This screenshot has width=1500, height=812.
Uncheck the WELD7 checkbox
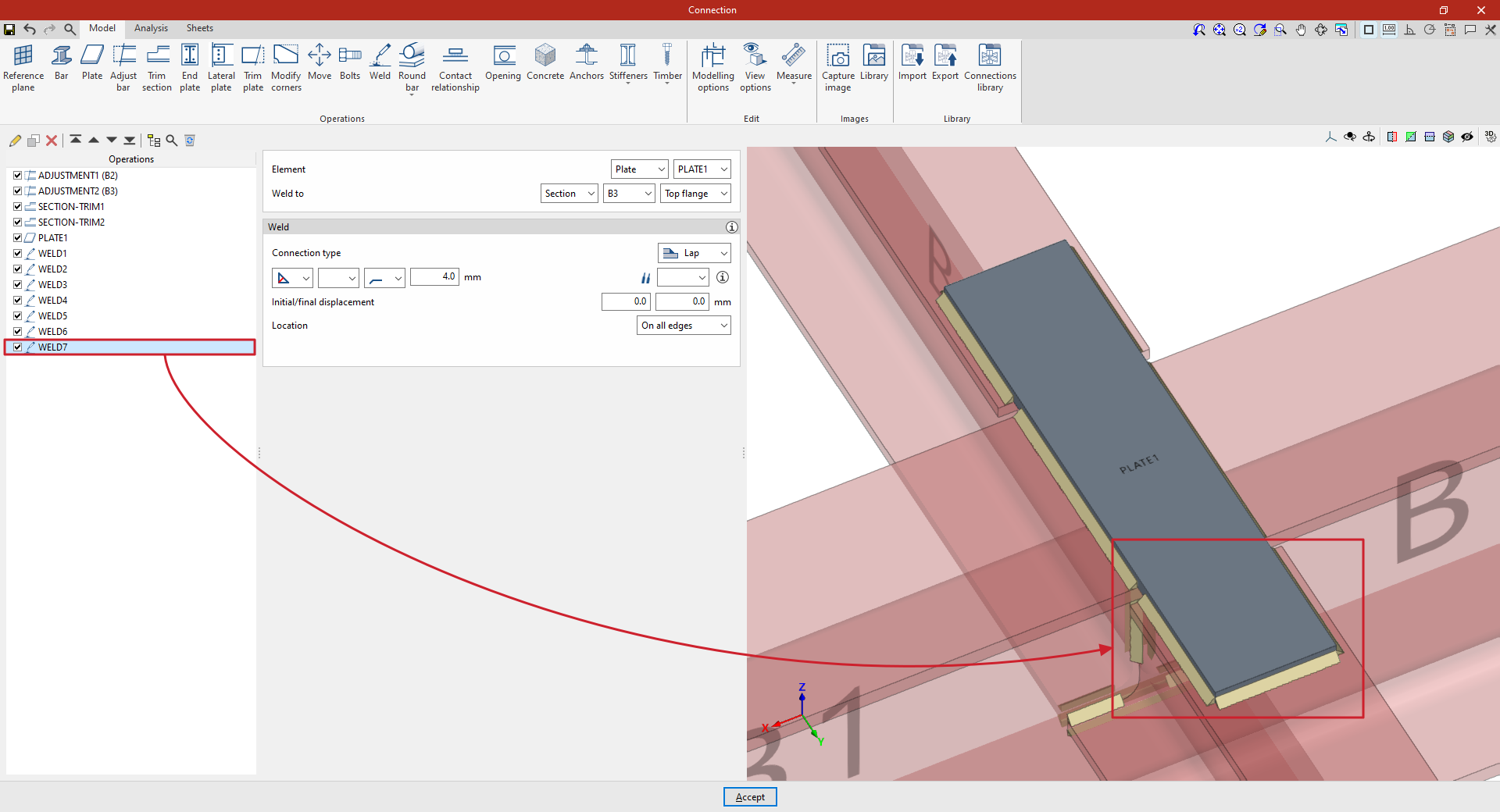[x=17, y=347]
